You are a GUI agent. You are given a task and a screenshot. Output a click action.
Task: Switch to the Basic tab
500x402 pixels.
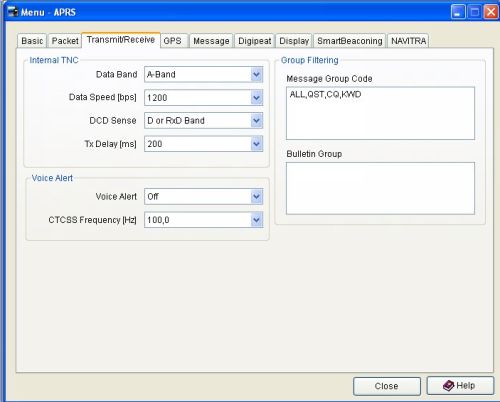32,41
